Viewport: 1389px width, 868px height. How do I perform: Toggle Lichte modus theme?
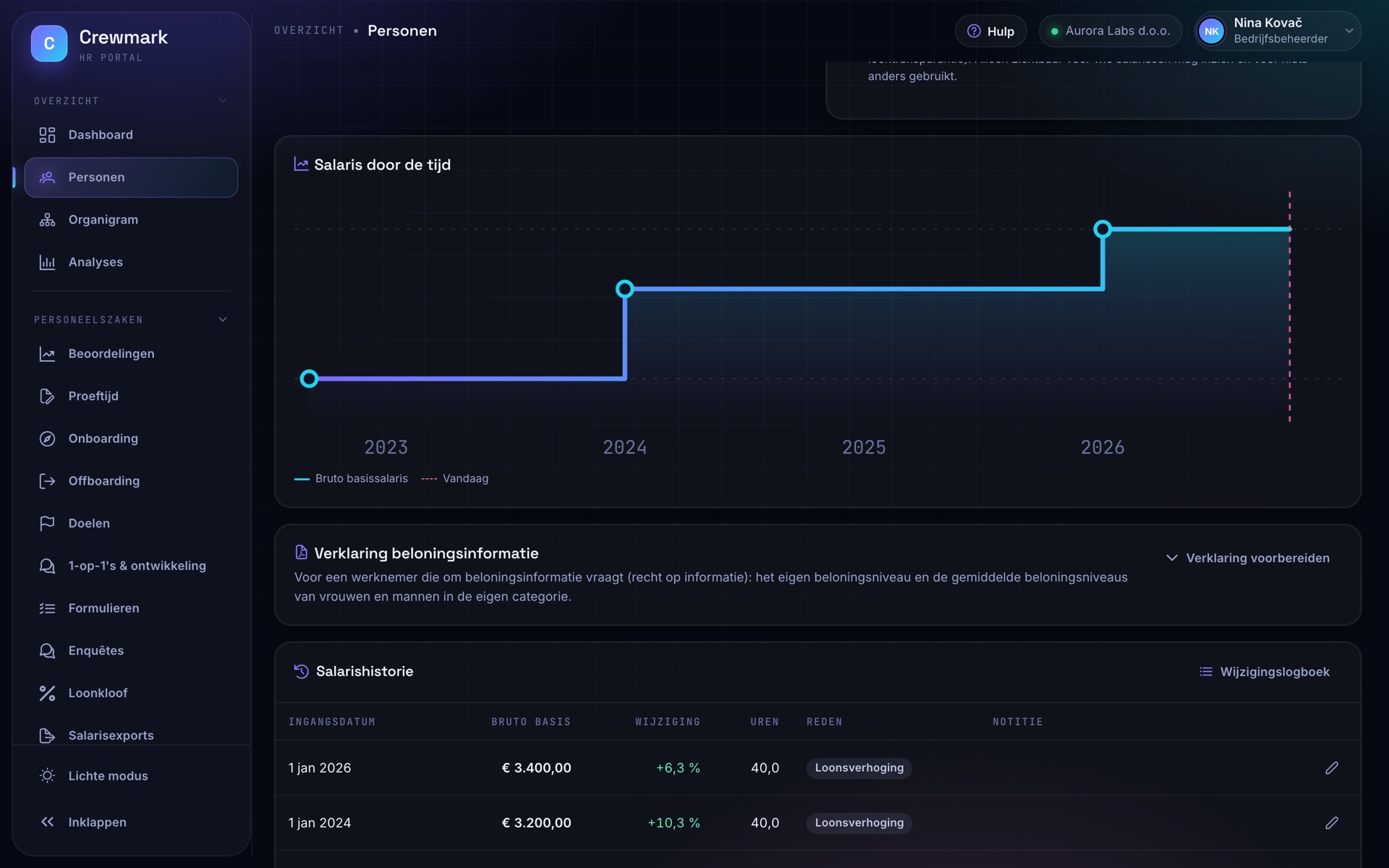[131, 775]
